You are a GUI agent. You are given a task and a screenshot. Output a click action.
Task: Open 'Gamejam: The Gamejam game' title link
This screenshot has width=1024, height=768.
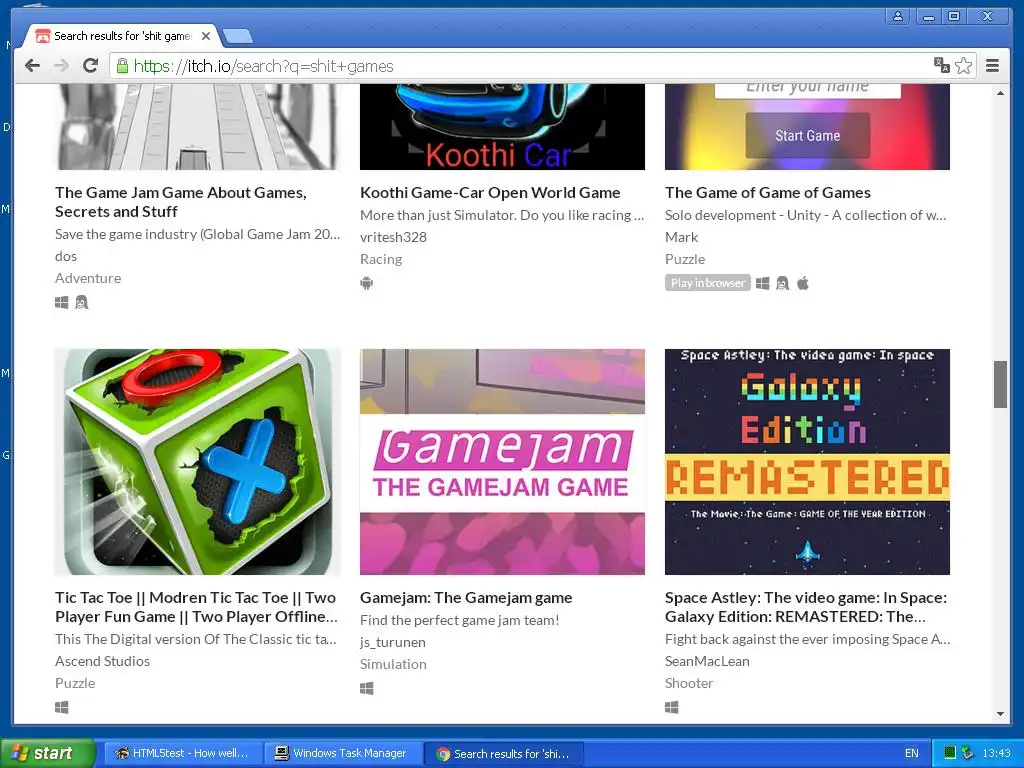click(466, 598)
